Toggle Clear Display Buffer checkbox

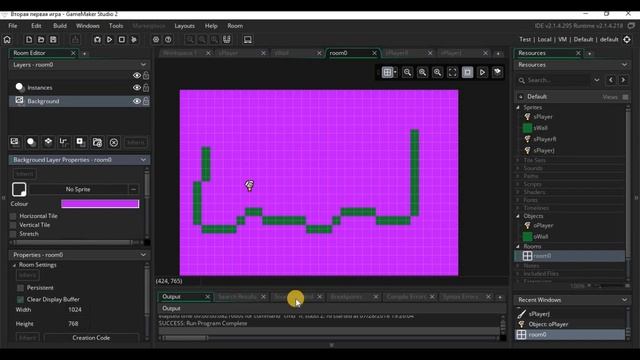point(20,299)
